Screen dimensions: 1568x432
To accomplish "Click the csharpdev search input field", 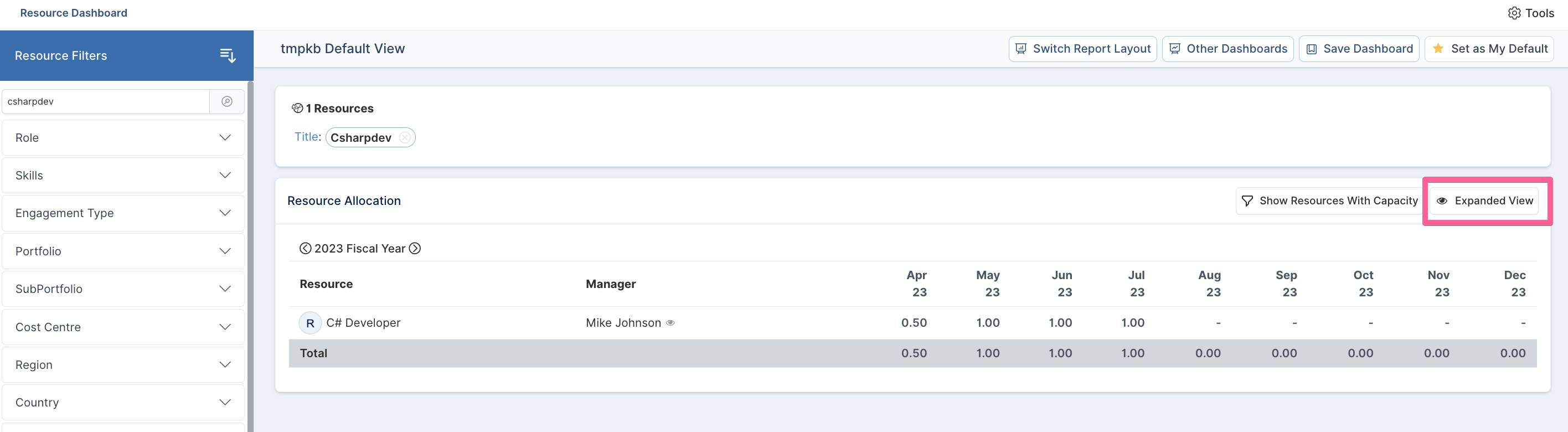I will pos(106,101).
